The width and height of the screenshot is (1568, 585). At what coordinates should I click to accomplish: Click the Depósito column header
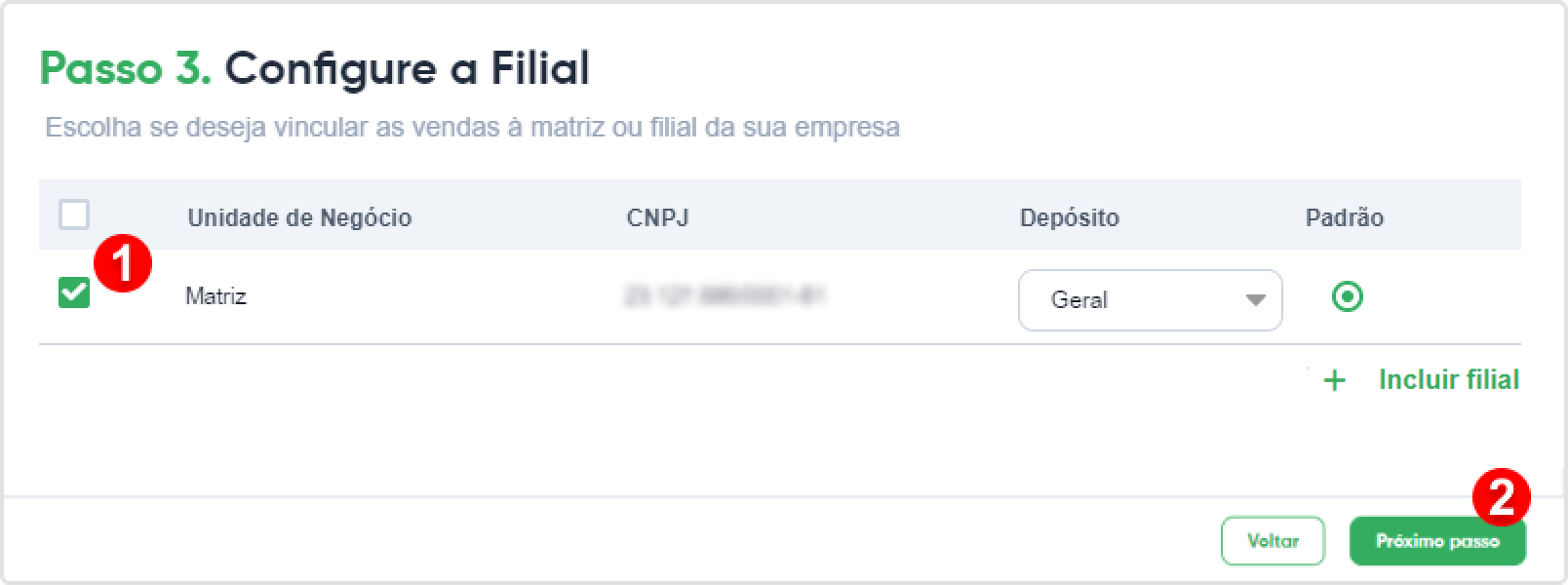[1069, 217]
